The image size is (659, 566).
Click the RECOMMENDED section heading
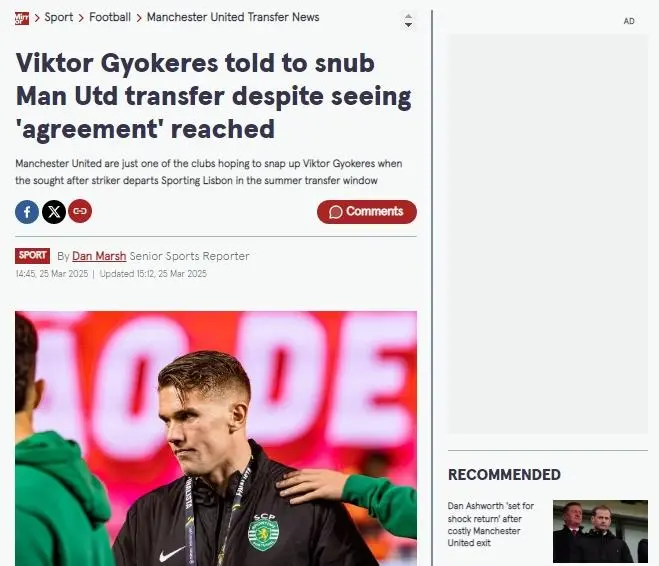click(504, 475)
